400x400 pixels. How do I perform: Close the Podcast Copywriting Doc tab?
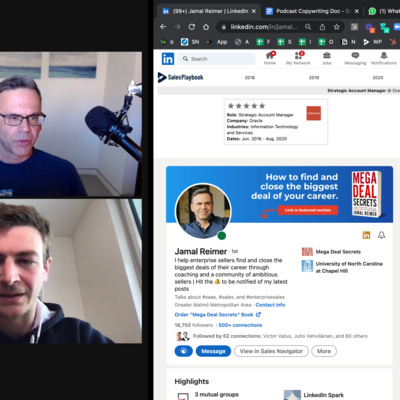click(x=357, y=11)
